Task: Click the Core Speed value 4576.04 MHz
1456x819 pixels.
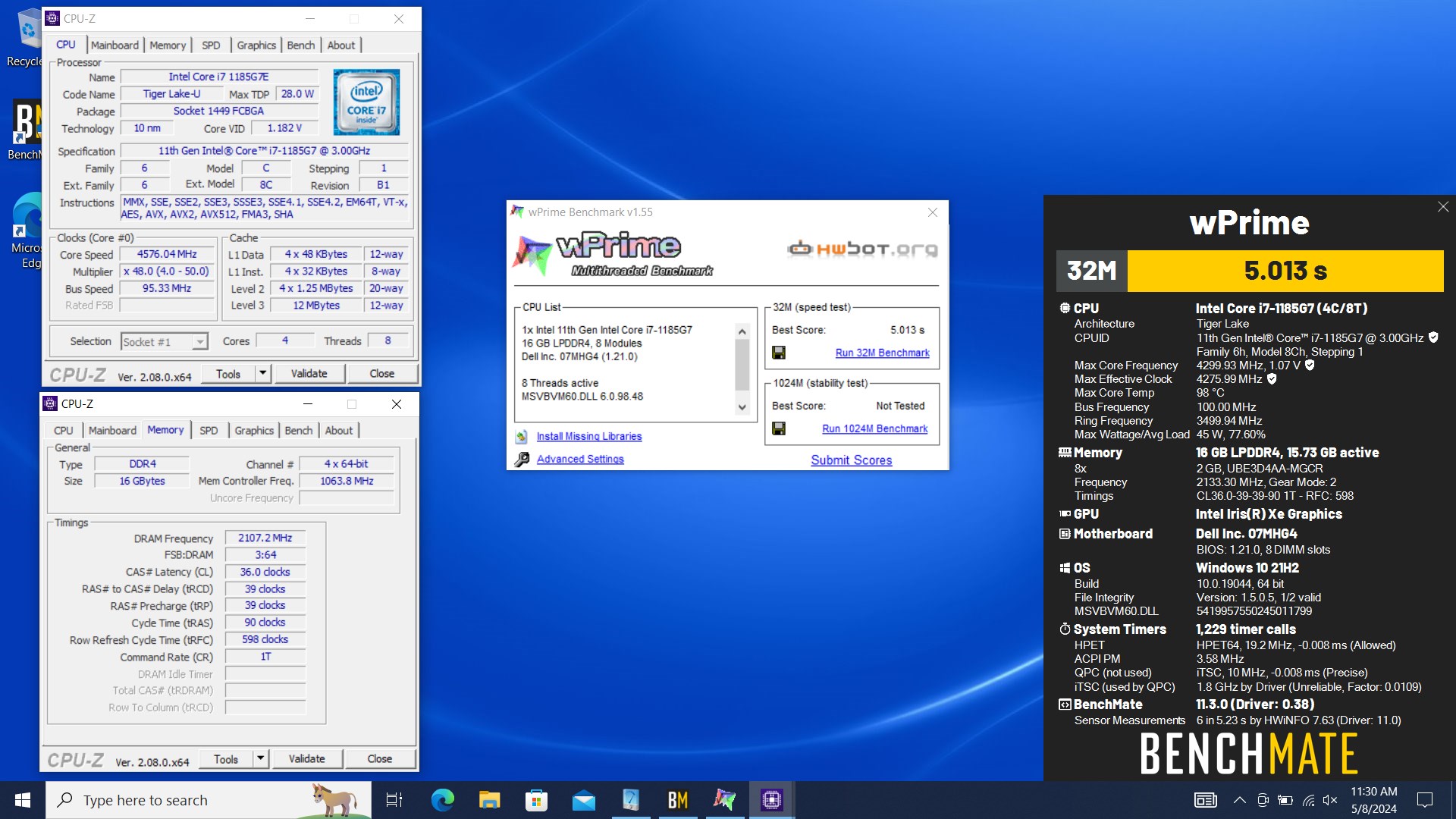Action: coord(167,254)
